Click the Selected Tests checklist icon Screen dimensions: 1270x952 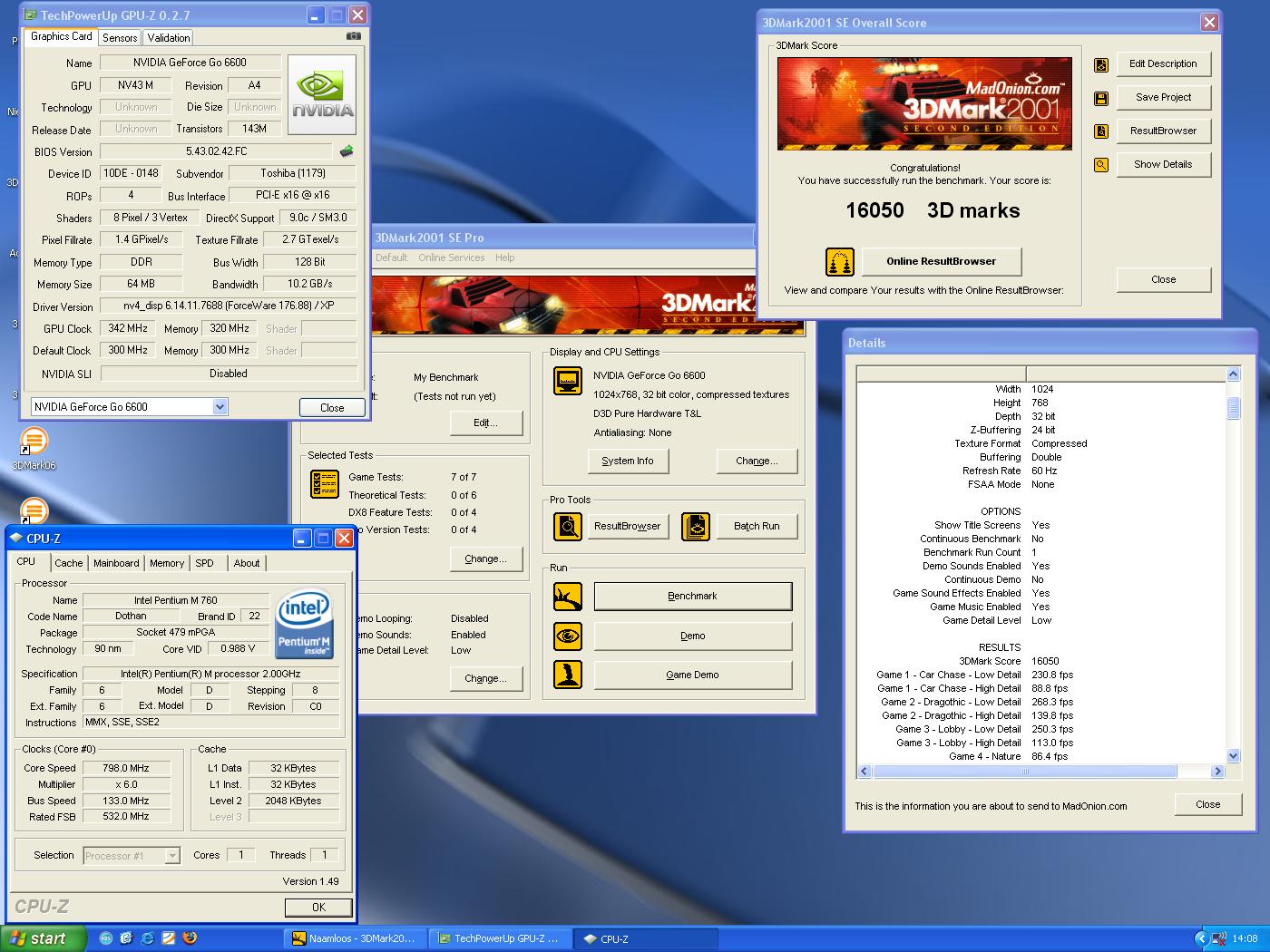tap(325, 484)
